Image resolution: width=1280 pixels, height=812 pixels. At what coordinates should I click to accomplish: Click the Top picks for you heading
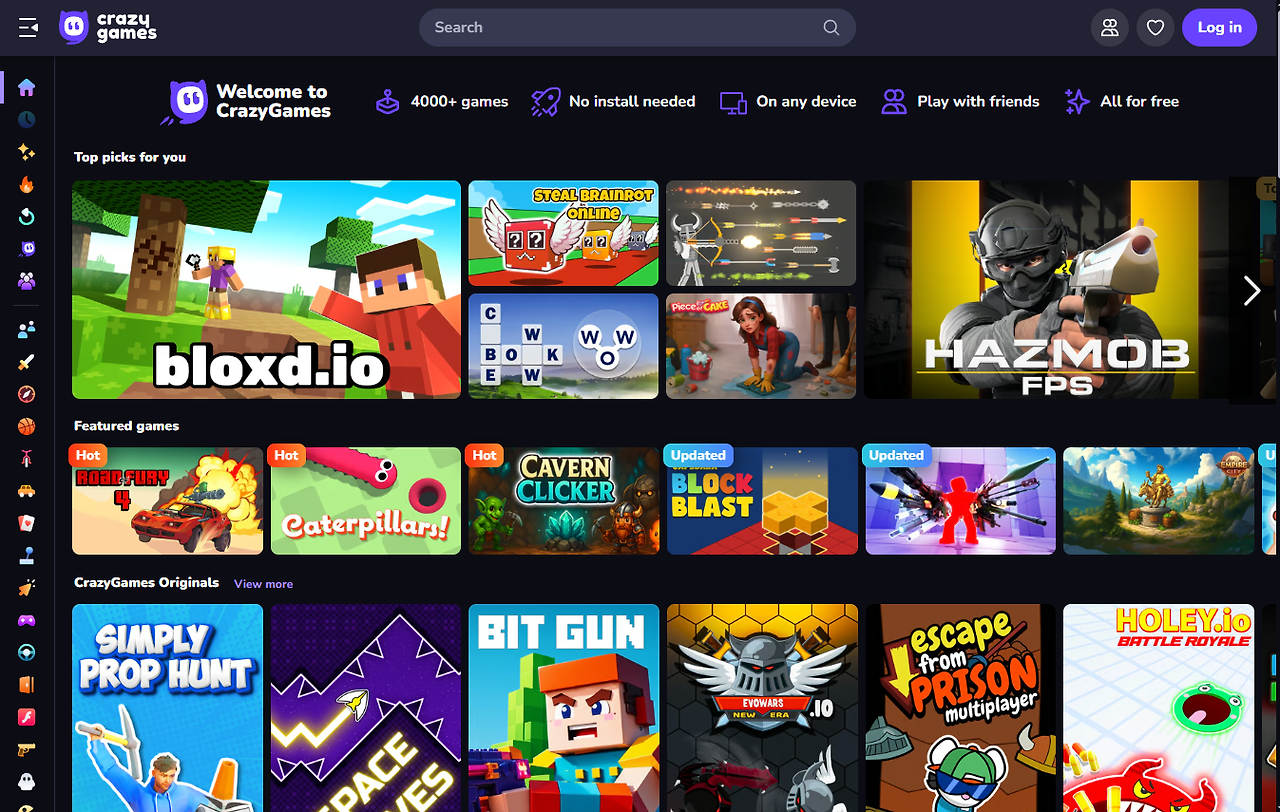click(x=130, y=157)
